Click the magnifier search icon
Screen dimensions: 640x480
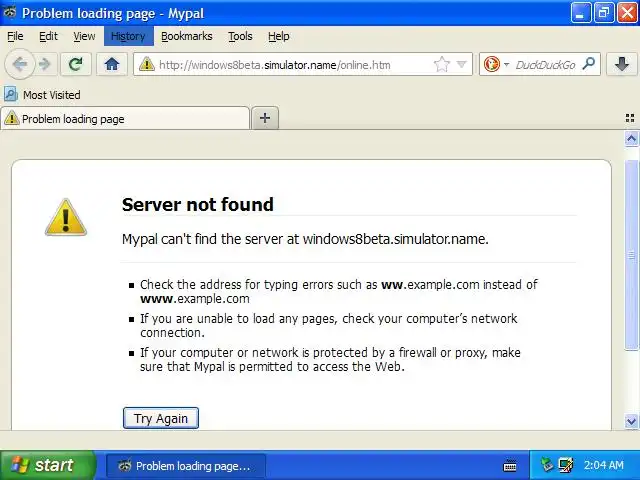tap(589, 64)
